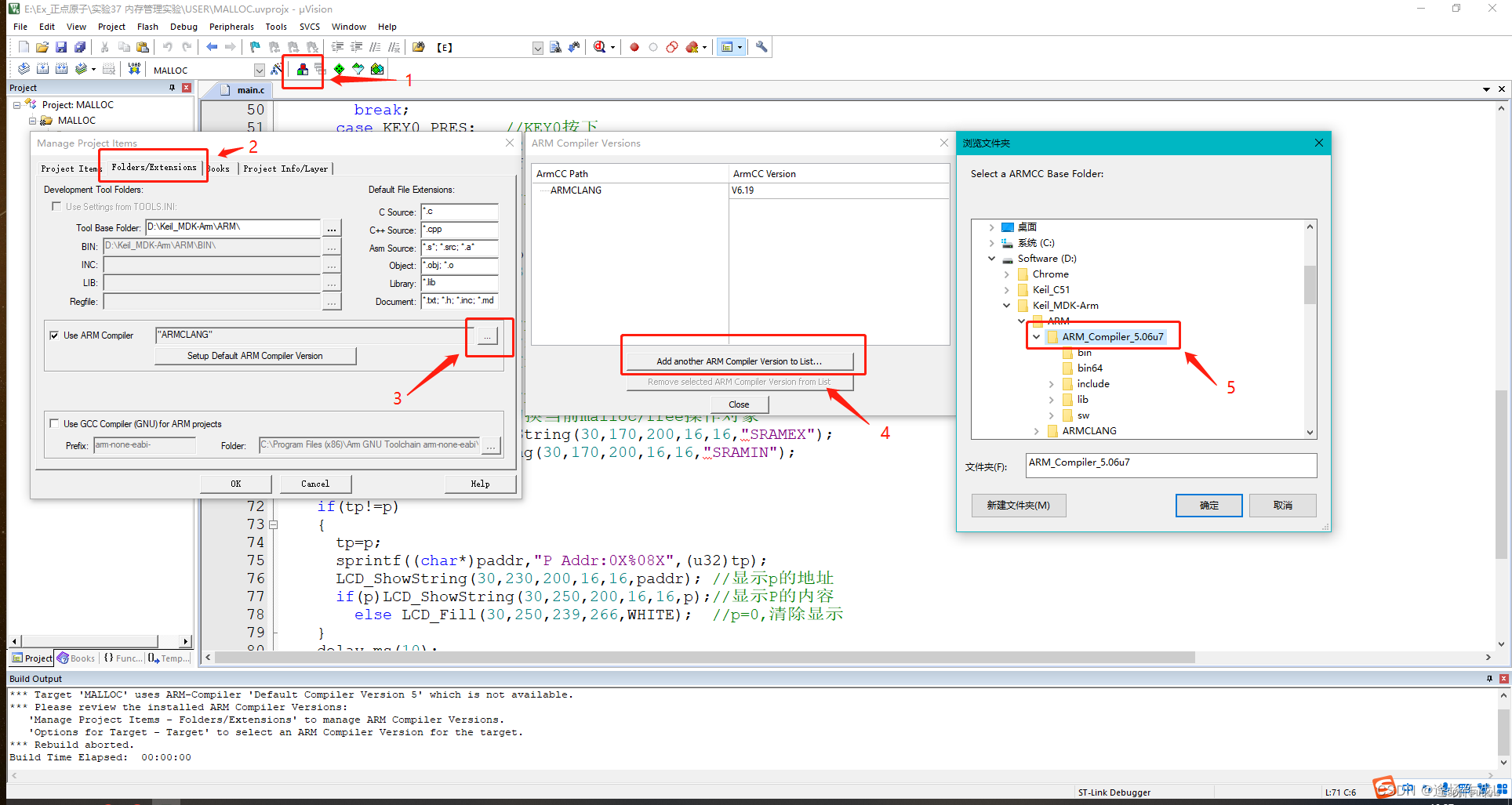Open Options for Target wand icon
1512x805 pixels.
pos(276,70)
